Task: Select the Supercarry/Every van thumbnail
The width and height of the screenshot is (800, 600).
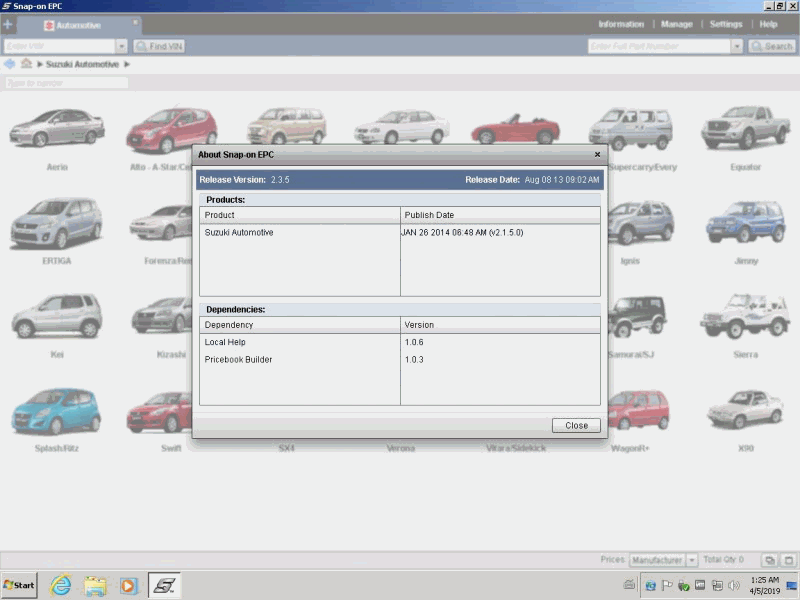Action: click(631, 128)
